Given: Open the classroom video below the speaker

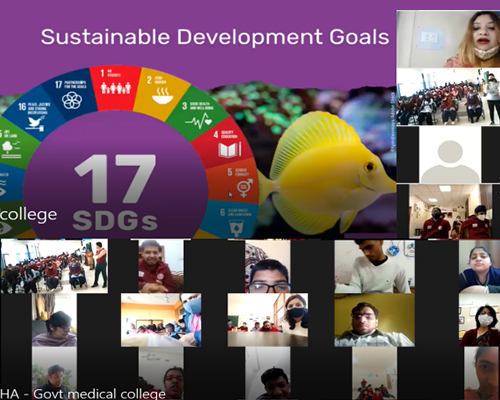Looking at the screenshot, I should tap(448, 97).
